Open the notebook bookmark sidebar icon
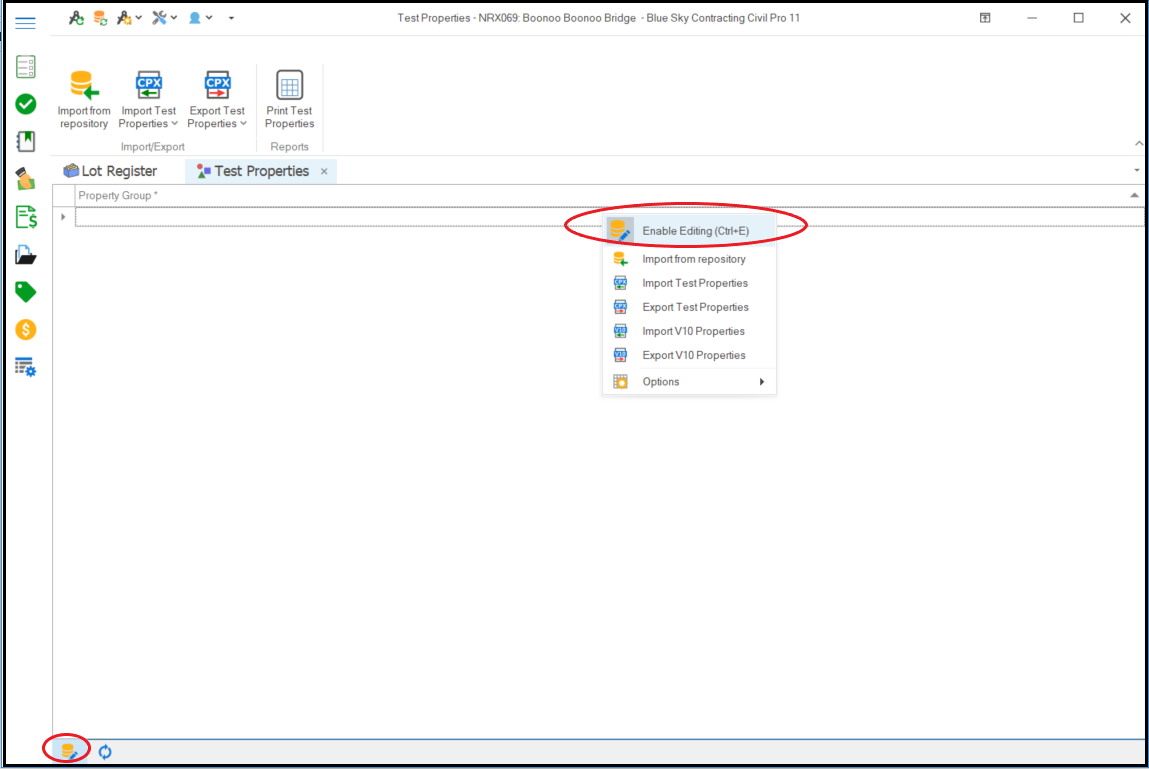This screenshot has width=1149, height=769. (x=26, y=141)
